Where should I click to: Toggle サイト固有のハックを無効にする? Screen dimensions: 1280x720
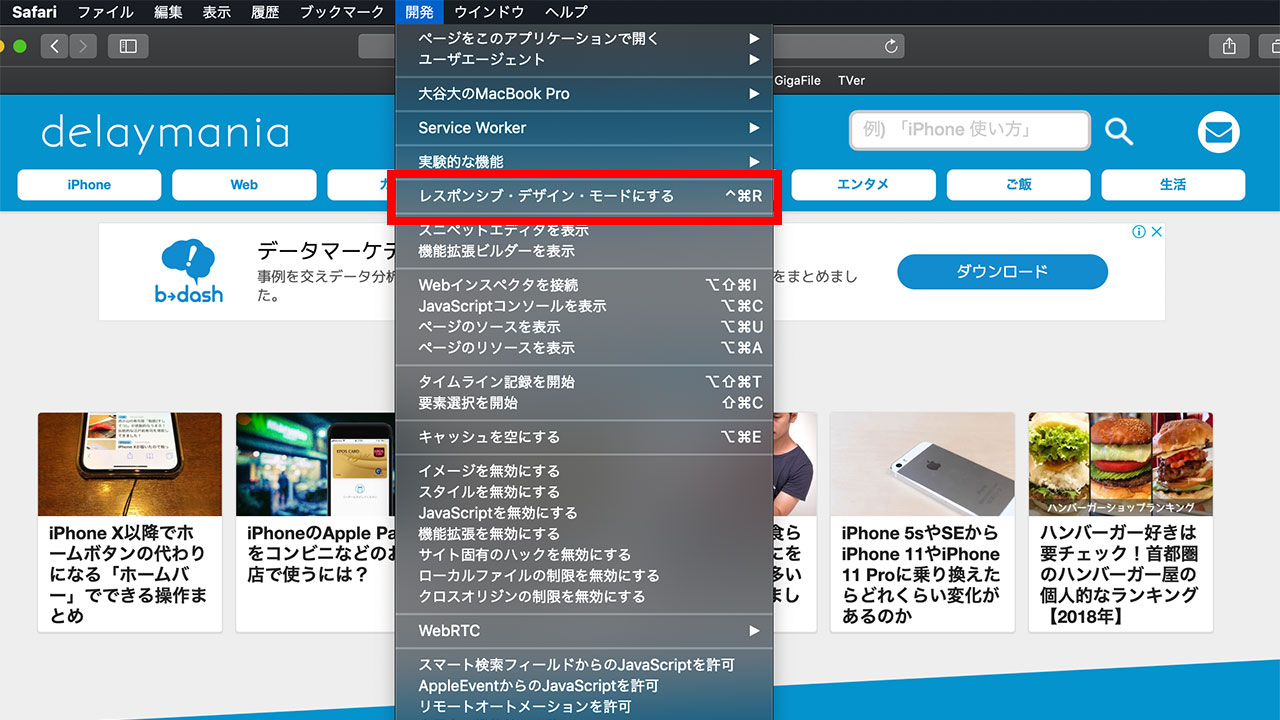[584, 555]
